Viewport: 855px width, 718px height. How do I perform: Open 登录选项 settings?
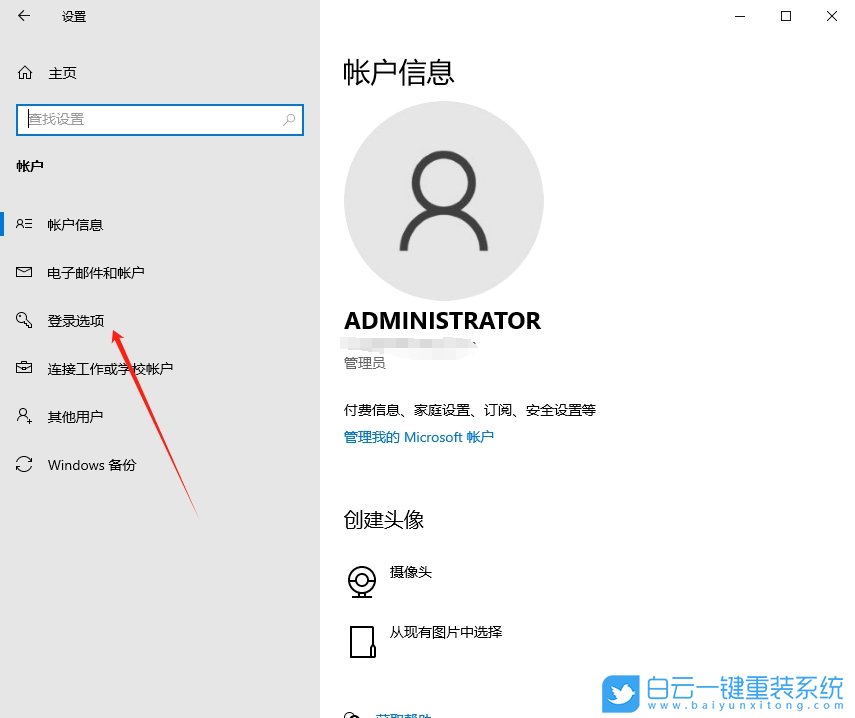click(78, 320)
